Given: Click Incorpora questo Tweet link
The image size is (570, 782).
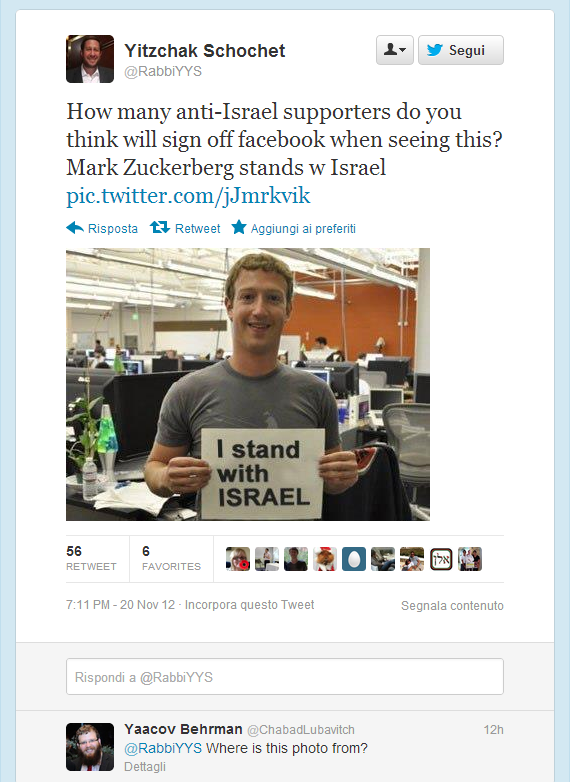Looking at the screenshot, I should pos(249,605).
